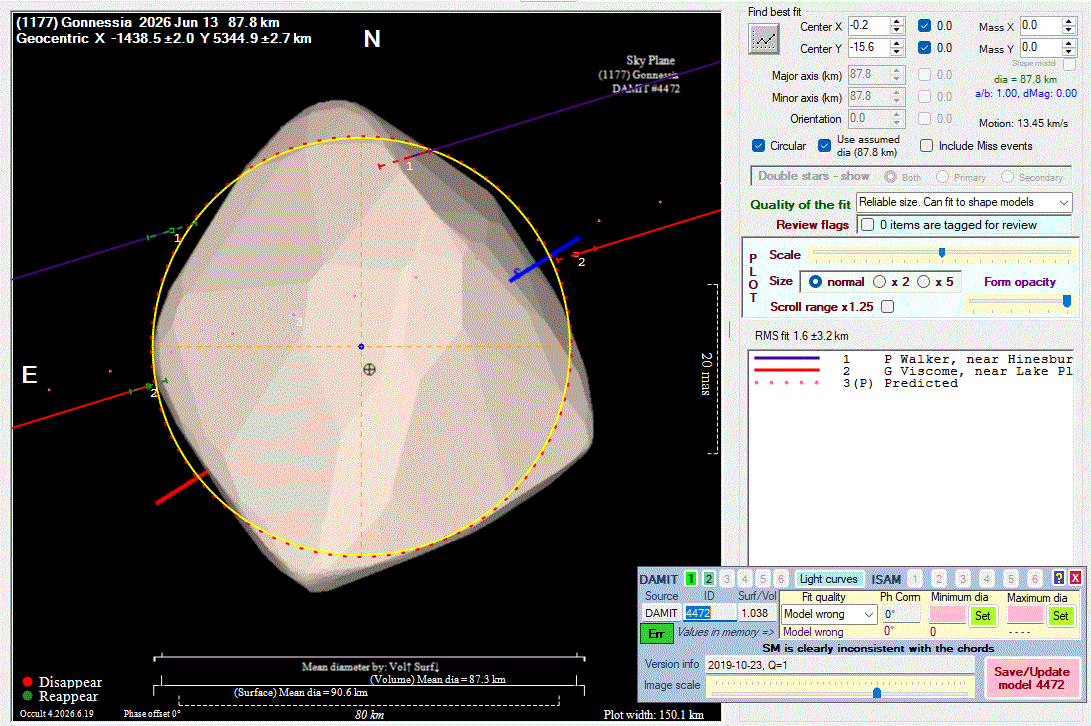Select DAMIT model number 2
The width and height of the screenshot is (1091, 726).
click(x=708, y=578)
